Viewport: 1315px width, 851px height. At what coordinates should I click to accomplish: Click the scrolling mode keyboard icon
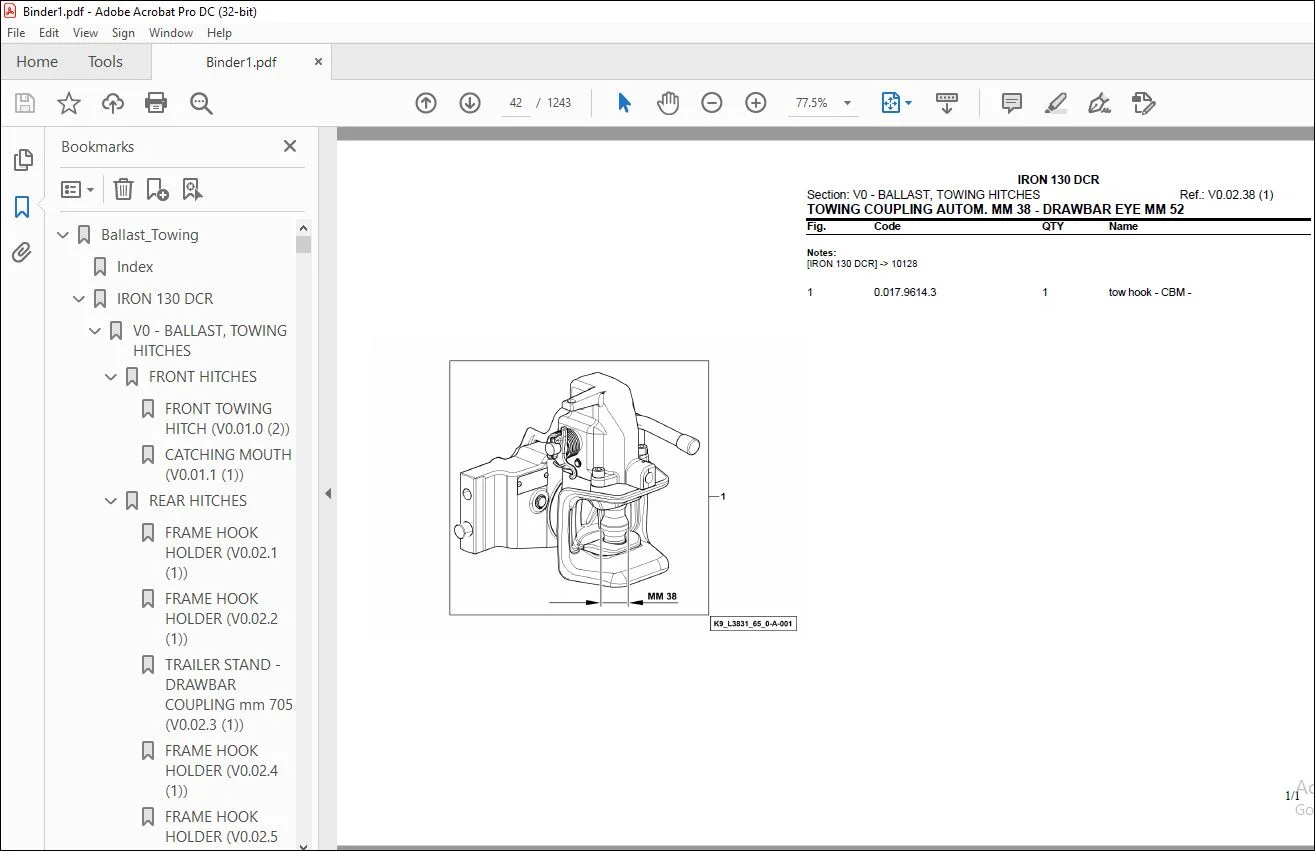click(x=947, y=103)
